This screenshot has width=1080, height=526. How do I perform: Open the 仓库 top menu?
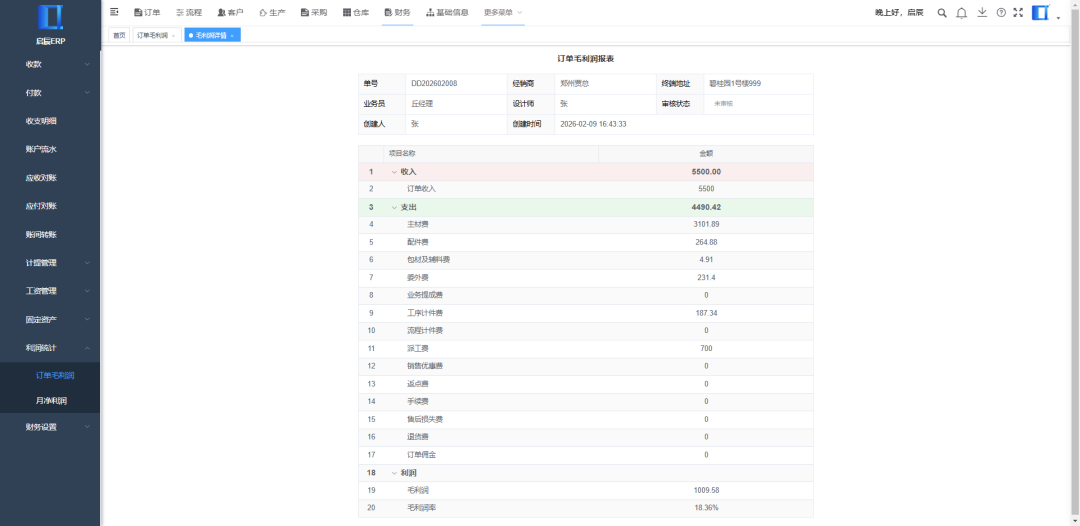(x=356, y=12)
